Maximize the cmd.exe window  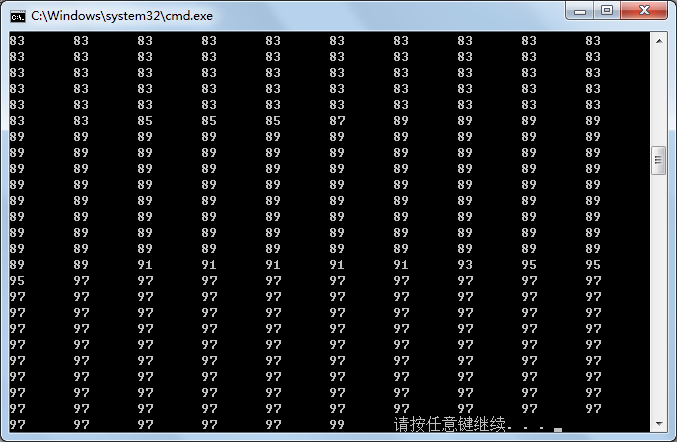pyautogui.click(x=607, y=10)
